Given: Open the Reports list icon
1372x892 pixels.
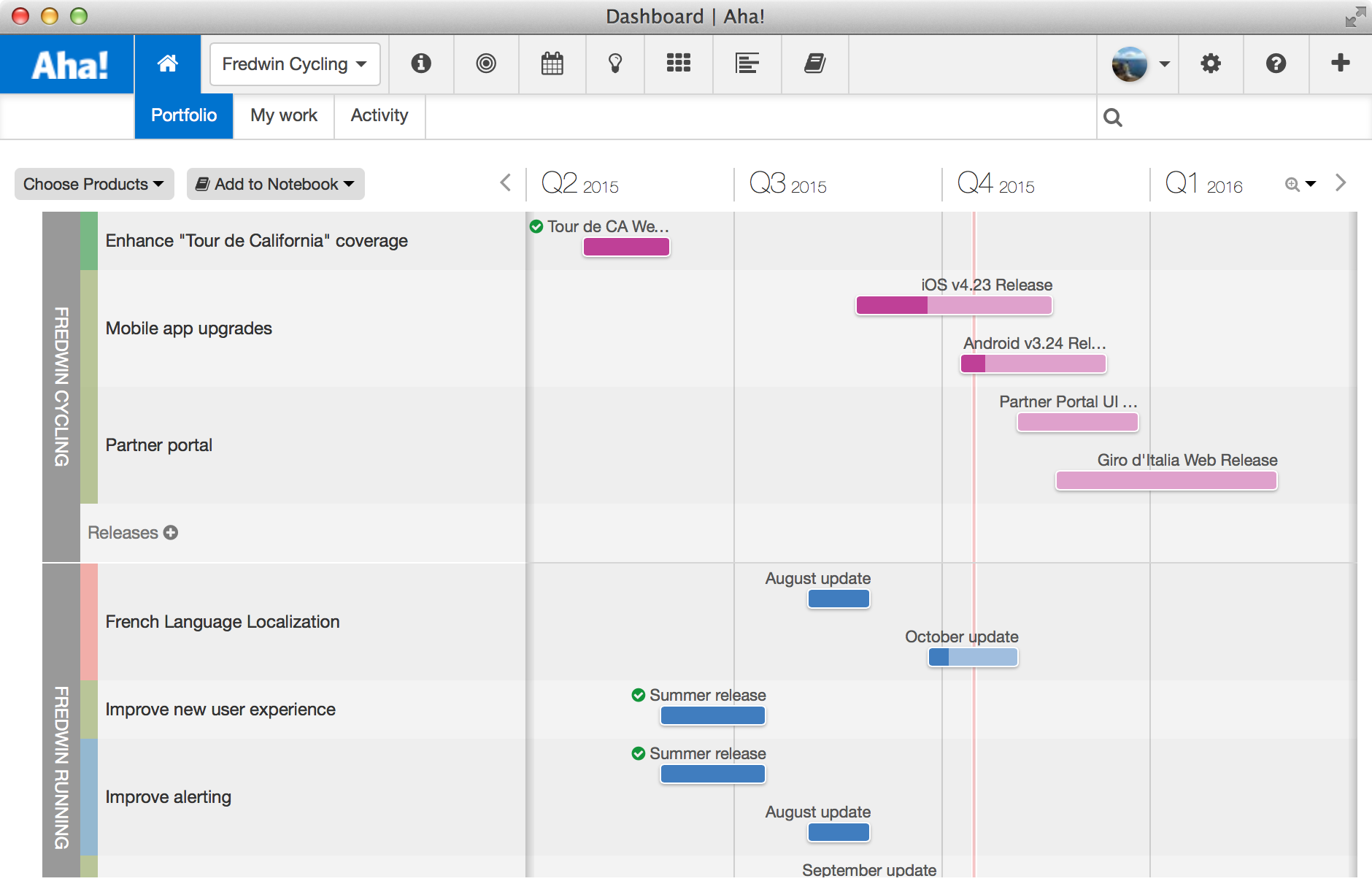Looking at the screenshot, I should click(x=747, y=64).
